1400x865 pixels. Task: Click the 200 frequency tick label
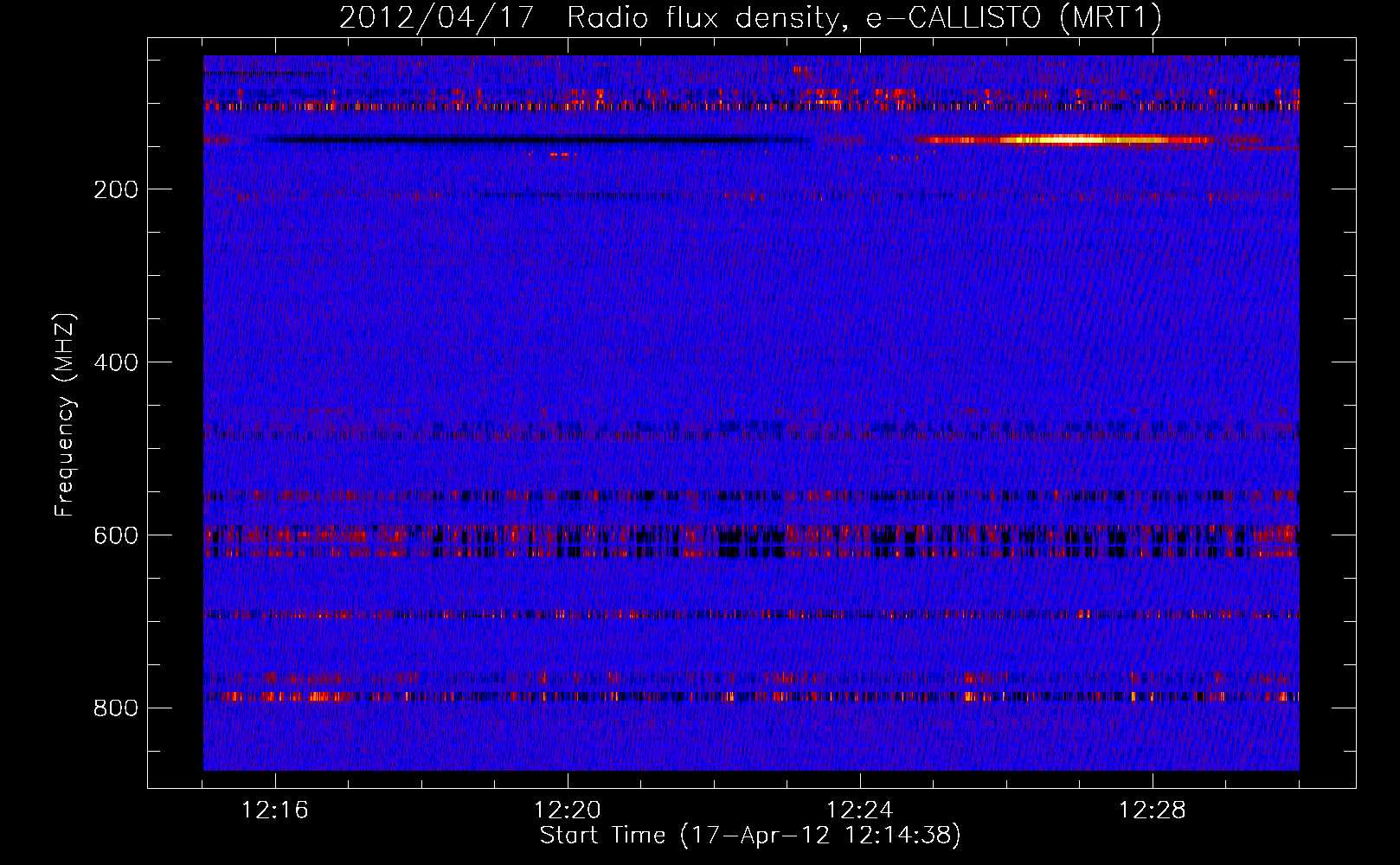click(116, 189)
